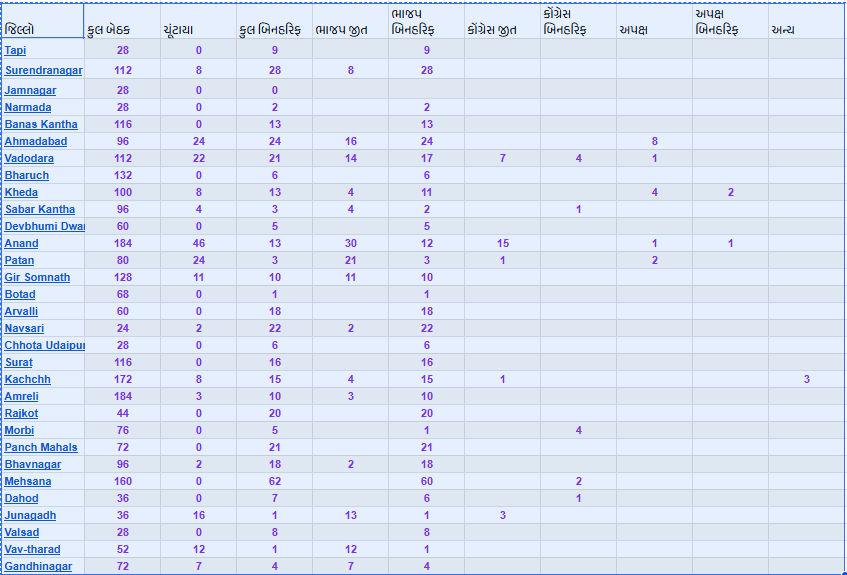This screenshot has height=575, width=847.
Task: Open the Junagadh district link
Action: [30, 516]
